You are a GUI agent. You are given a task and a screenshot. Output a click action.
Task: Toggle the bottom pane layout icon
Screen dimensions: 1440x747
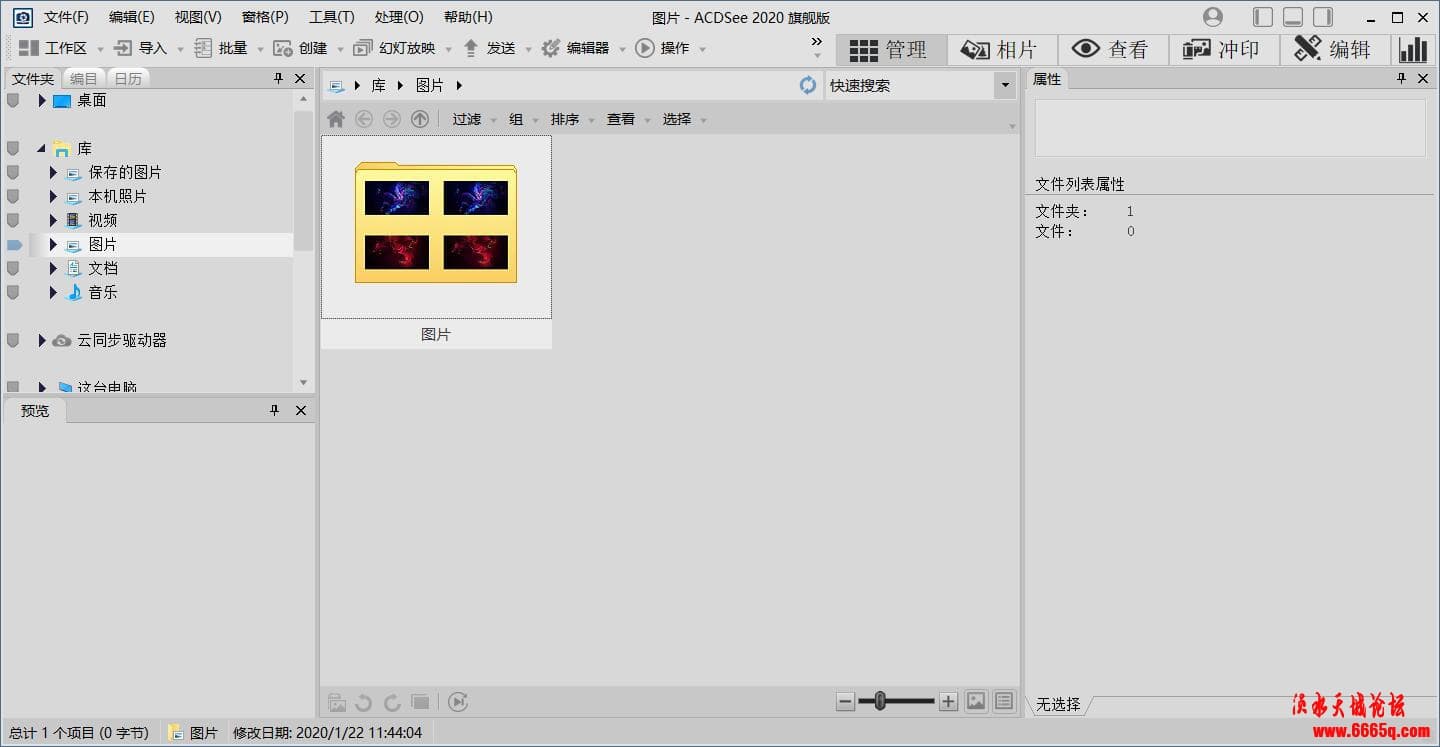[x=1293, y=17]
